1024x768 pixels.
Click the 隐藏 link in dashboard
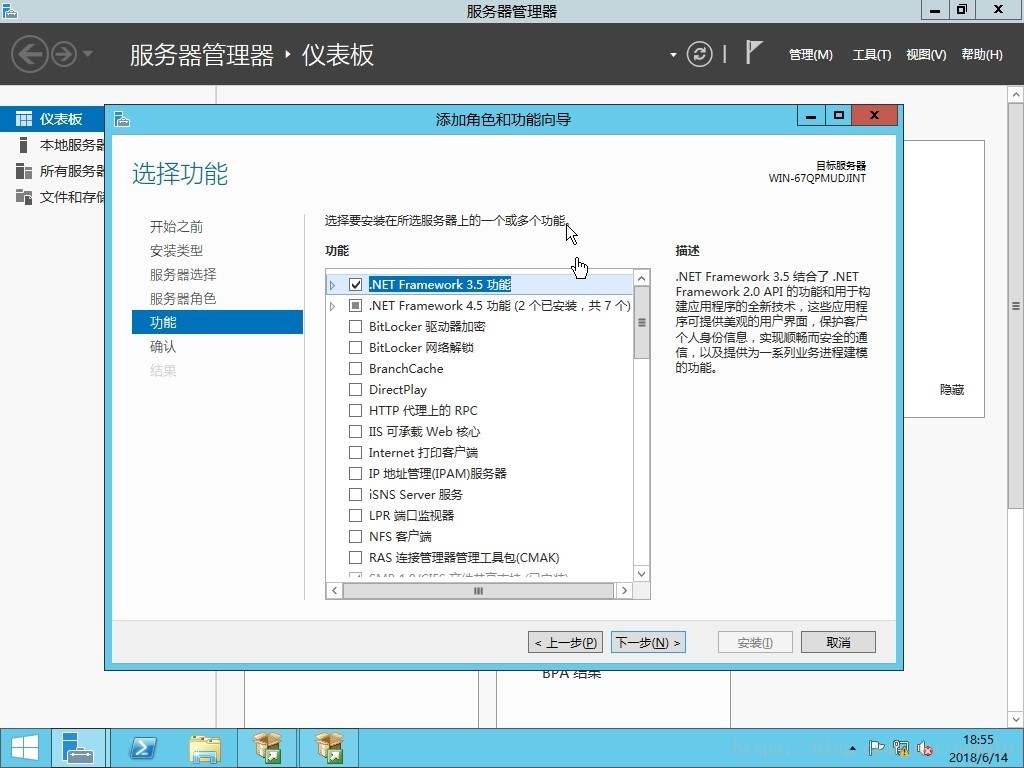(x=952, y=390)
